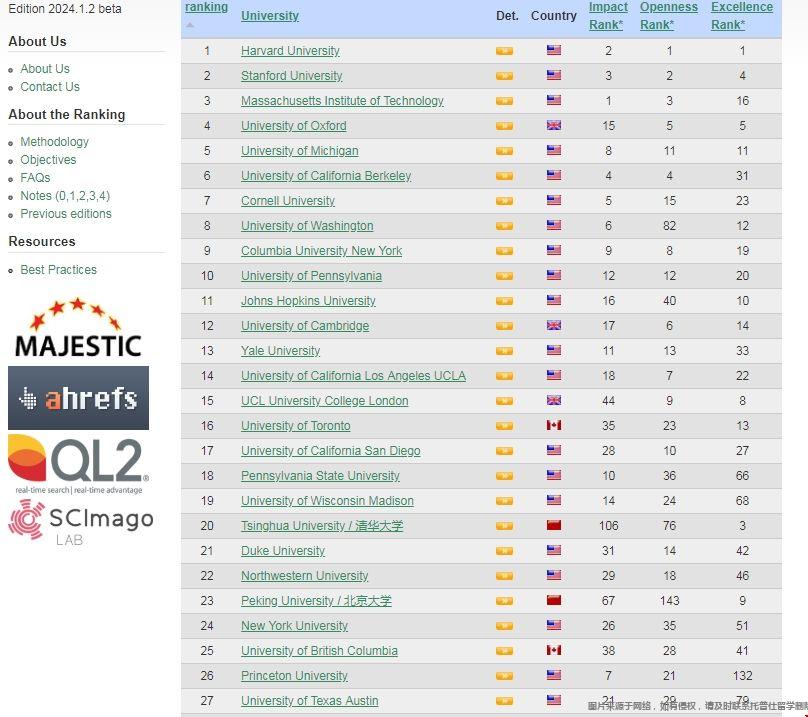Click the detail icon for Harvard University
This screenshot has width=808, height=717.
click(x=504, y=51)
